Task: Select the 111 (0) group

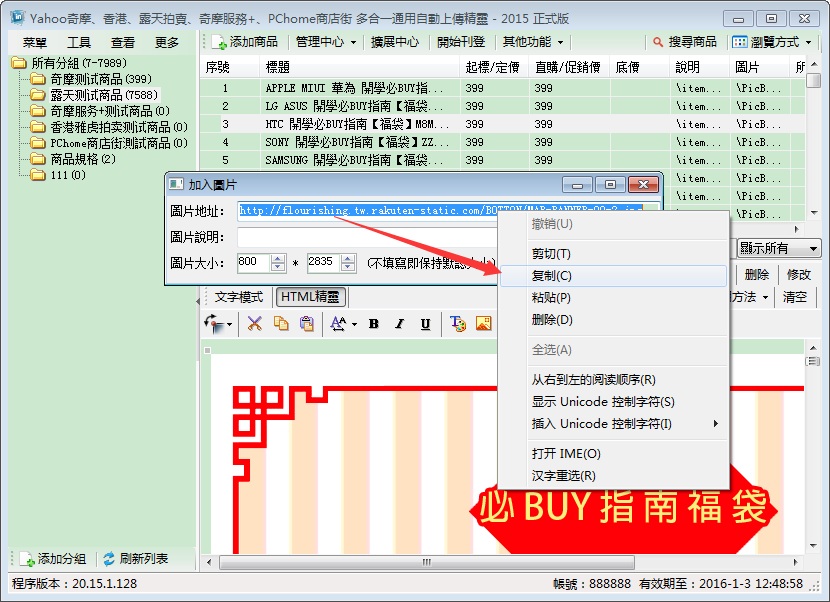Action: point(68,175)
